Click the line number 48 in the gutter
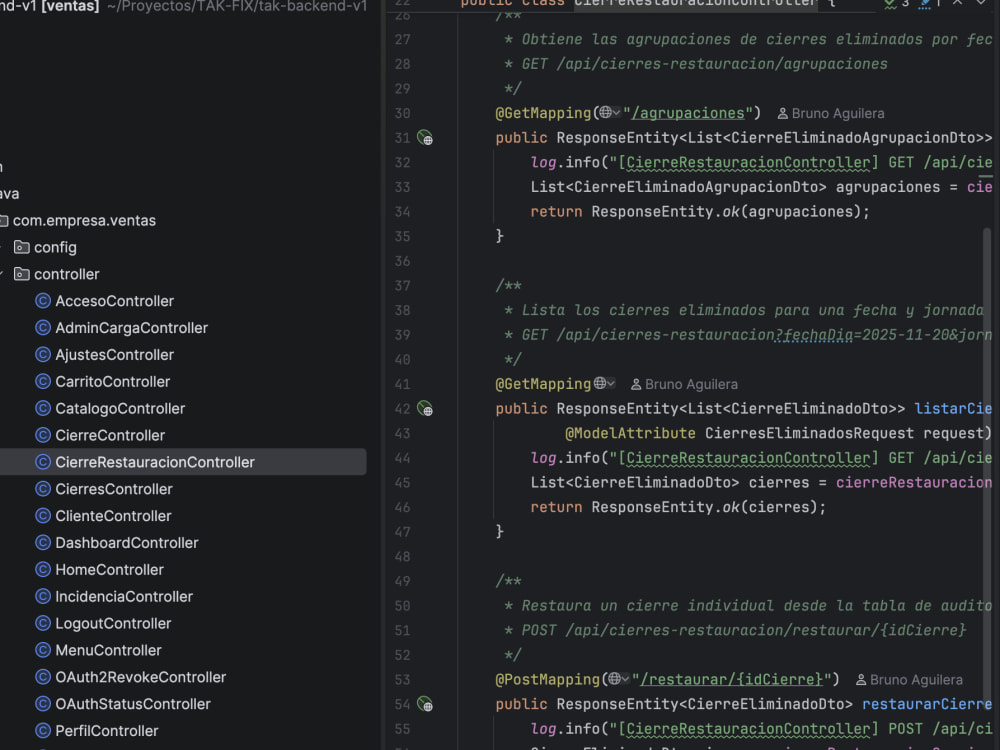 click(x=402, y=556)
